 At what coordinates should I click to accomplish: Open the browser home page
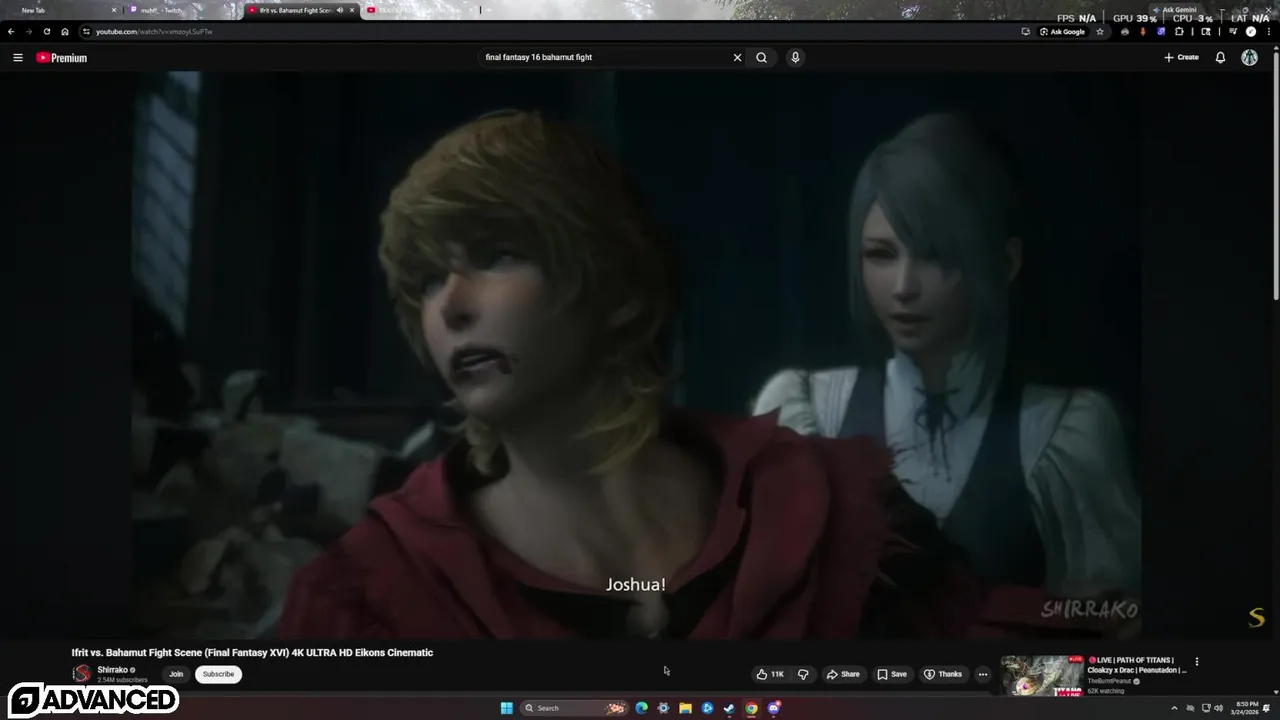click(65, 31)
